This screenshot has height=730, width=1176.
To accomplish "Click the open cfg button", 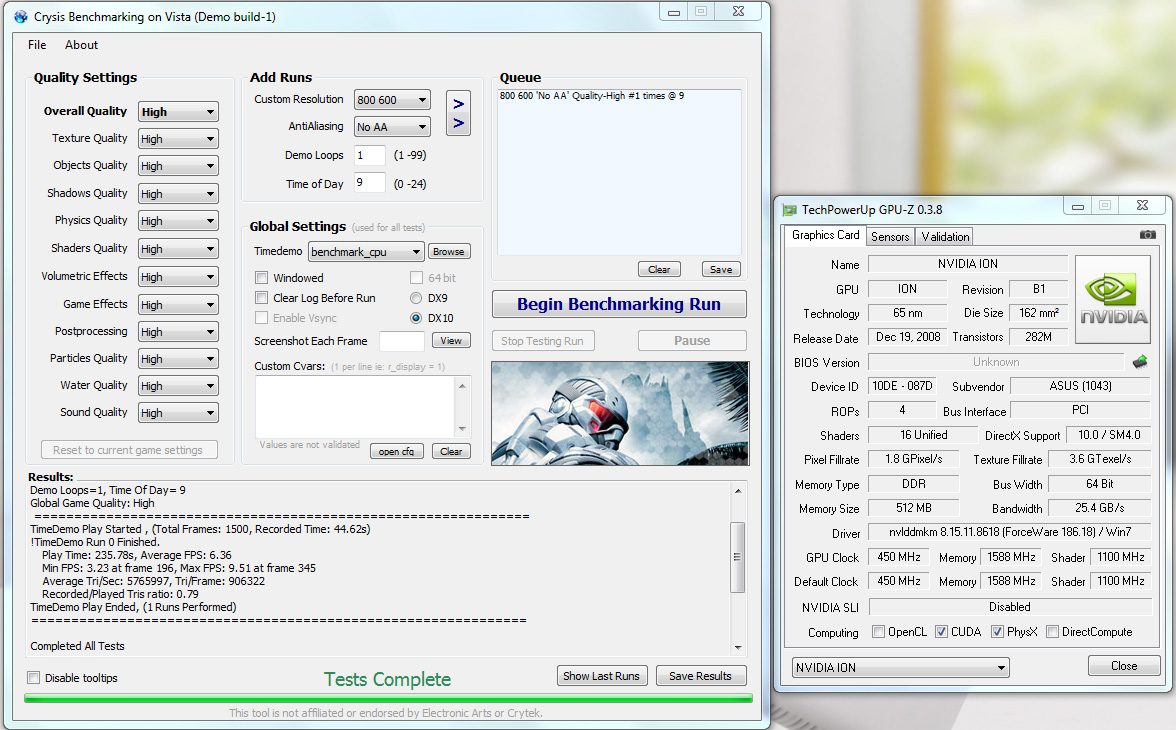I will (x=396, y=451).
